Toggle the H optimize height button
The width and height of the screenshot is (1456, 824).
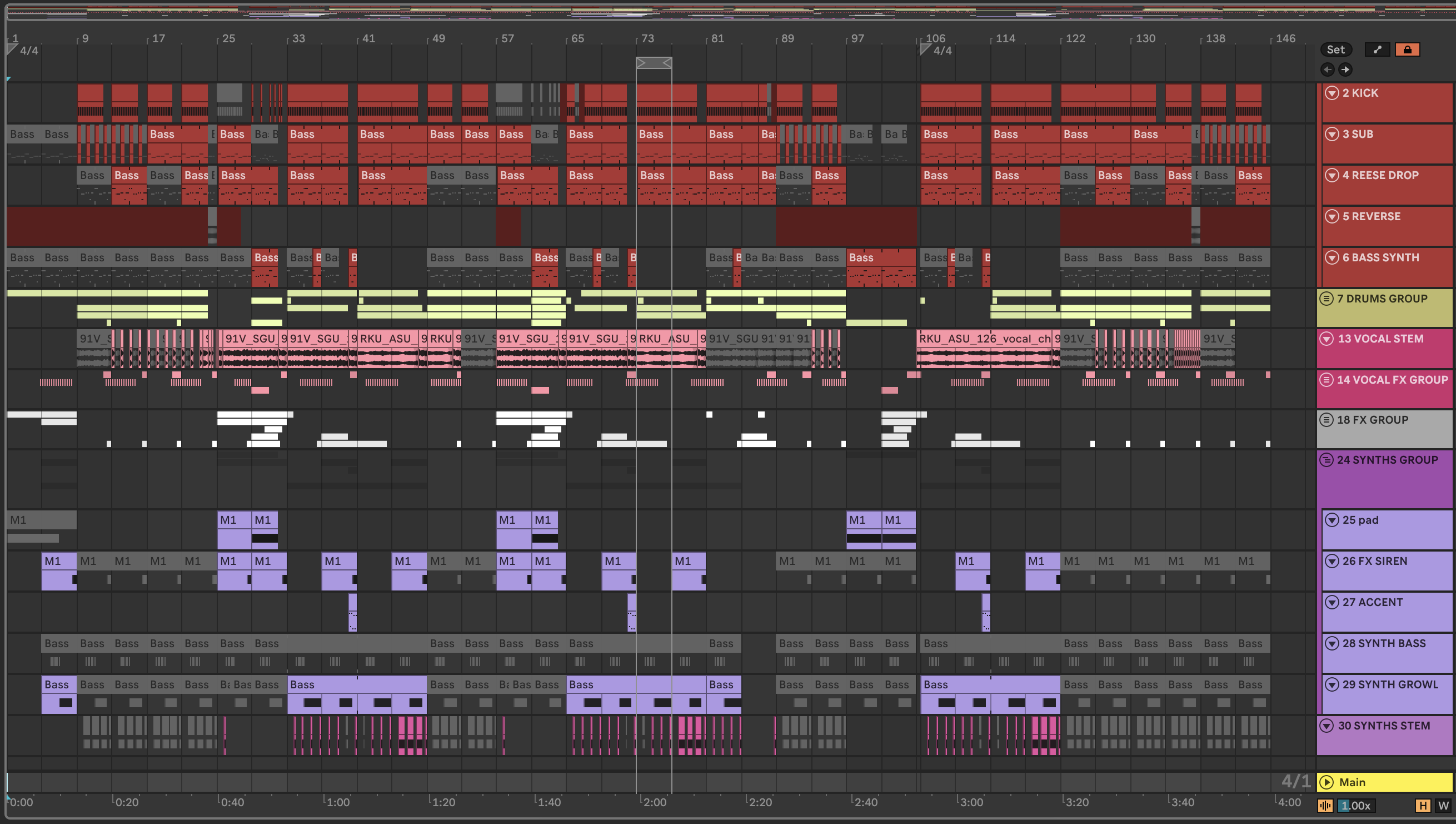point(1423,805)
